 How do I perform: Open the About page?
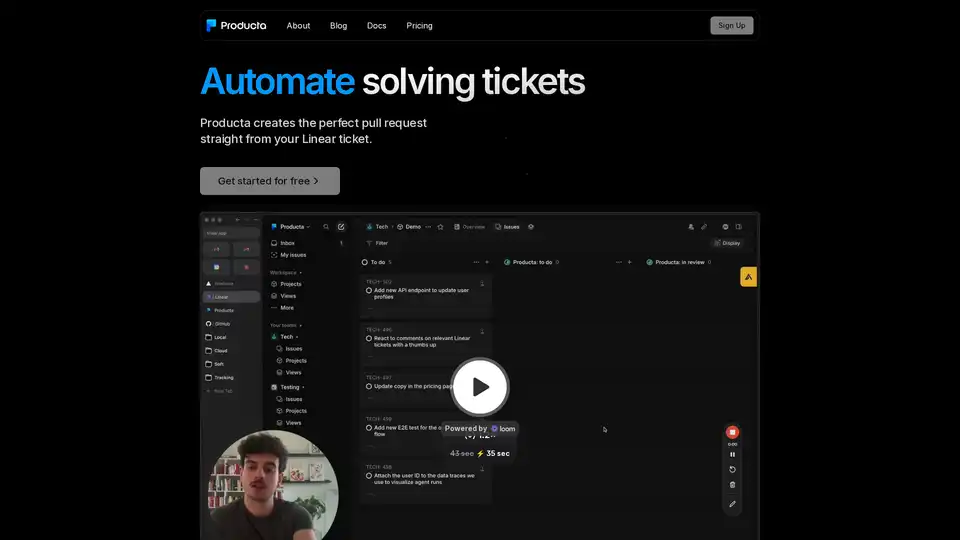tap(298, 26)
